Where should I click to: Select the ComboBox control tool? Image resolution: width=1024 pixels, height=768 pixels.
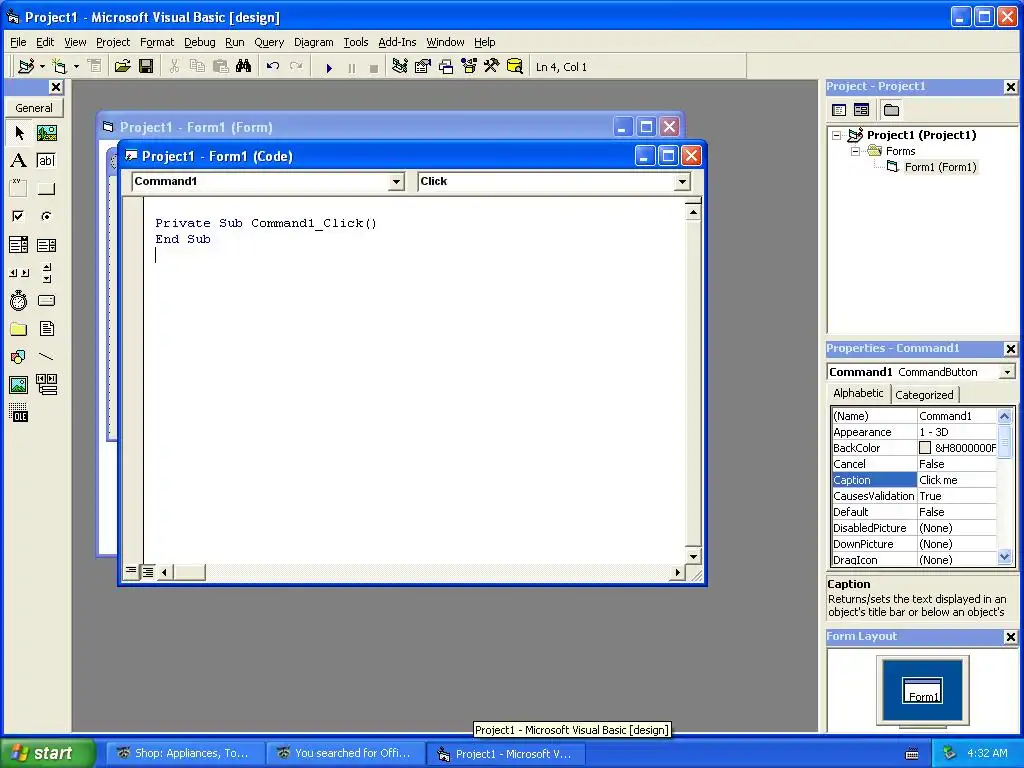click(19, 245)
